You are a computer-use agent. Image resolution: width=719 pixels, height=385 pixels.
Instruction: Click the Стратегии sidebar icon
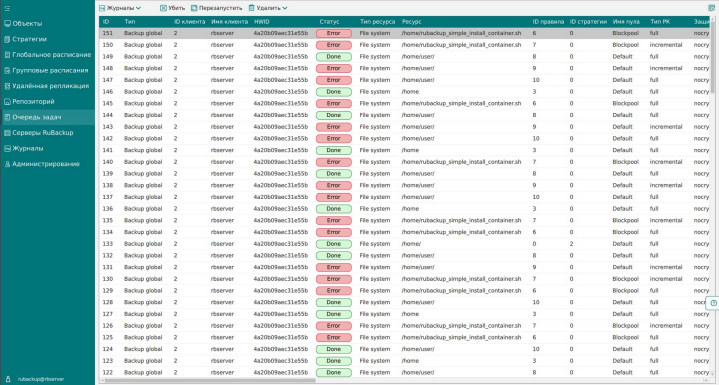(x=7, y=39)
